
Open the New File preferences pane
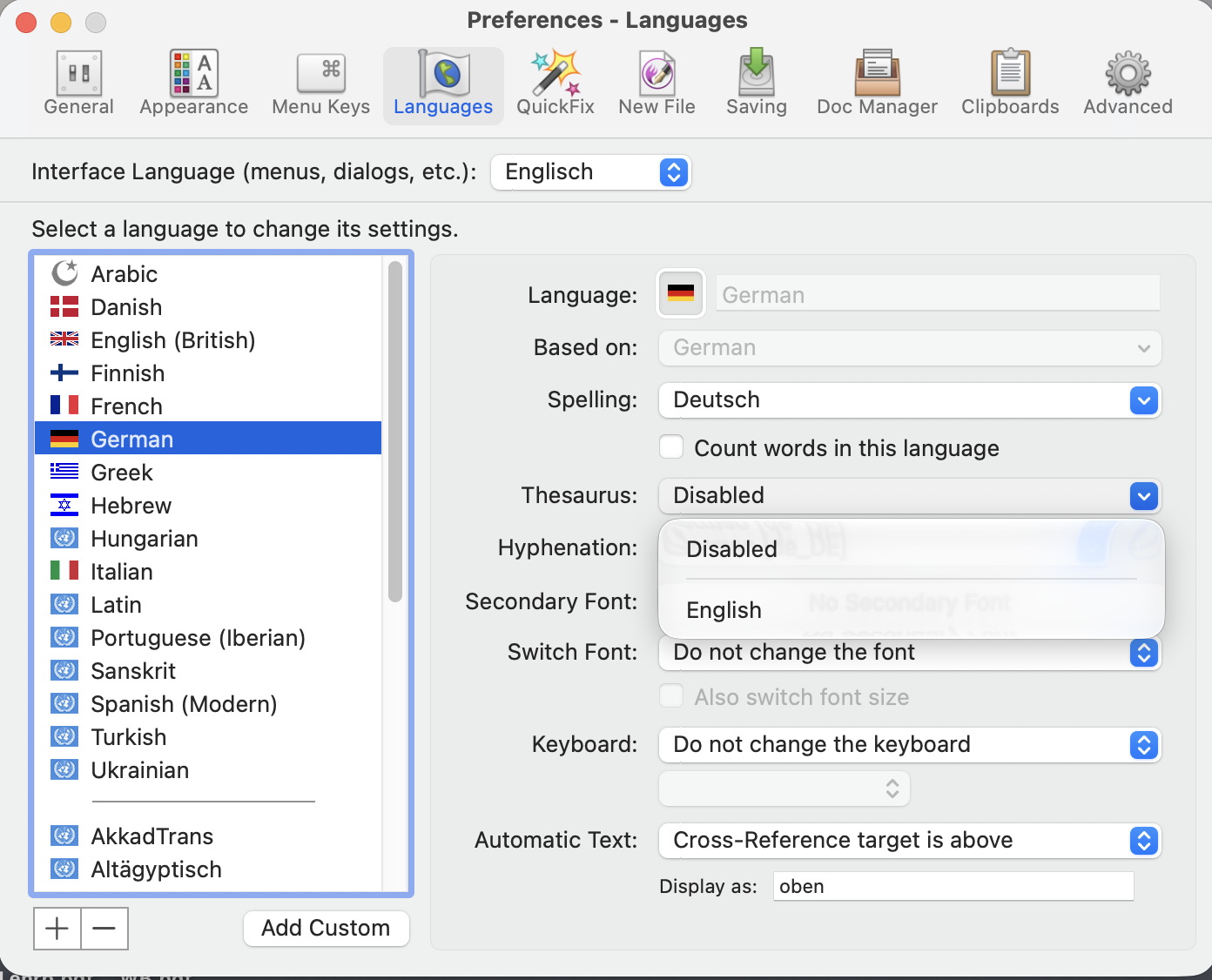(656, 84)
